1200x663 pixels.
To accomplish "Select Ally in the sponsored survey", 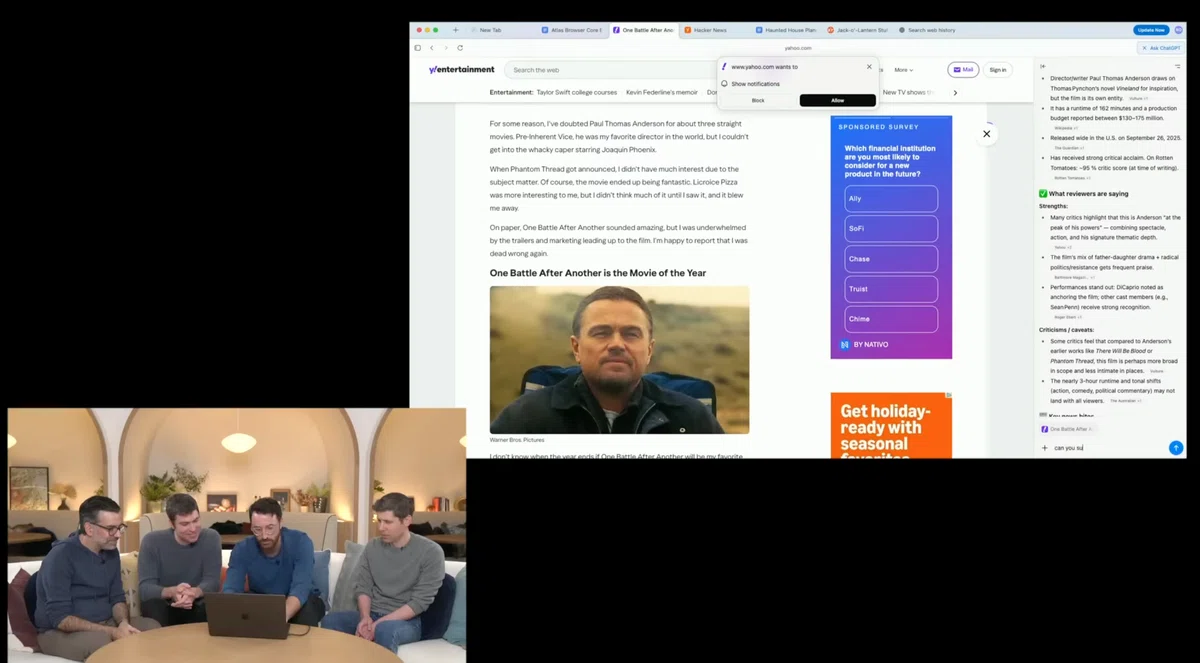I will (x=891, y=198).
